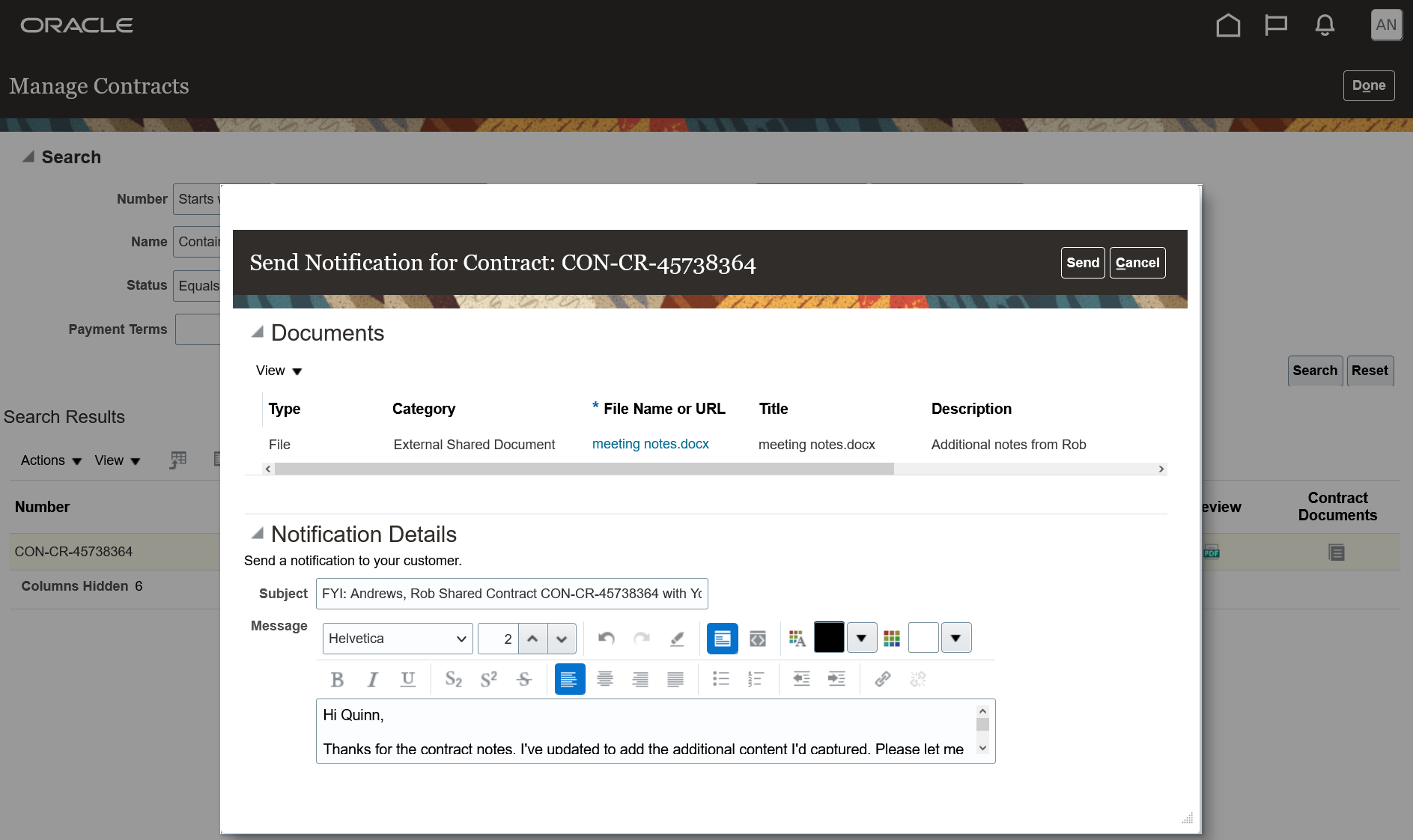This screenshot has width=1413, height=840.
Task: Align message text to the left
Action: 570,679
